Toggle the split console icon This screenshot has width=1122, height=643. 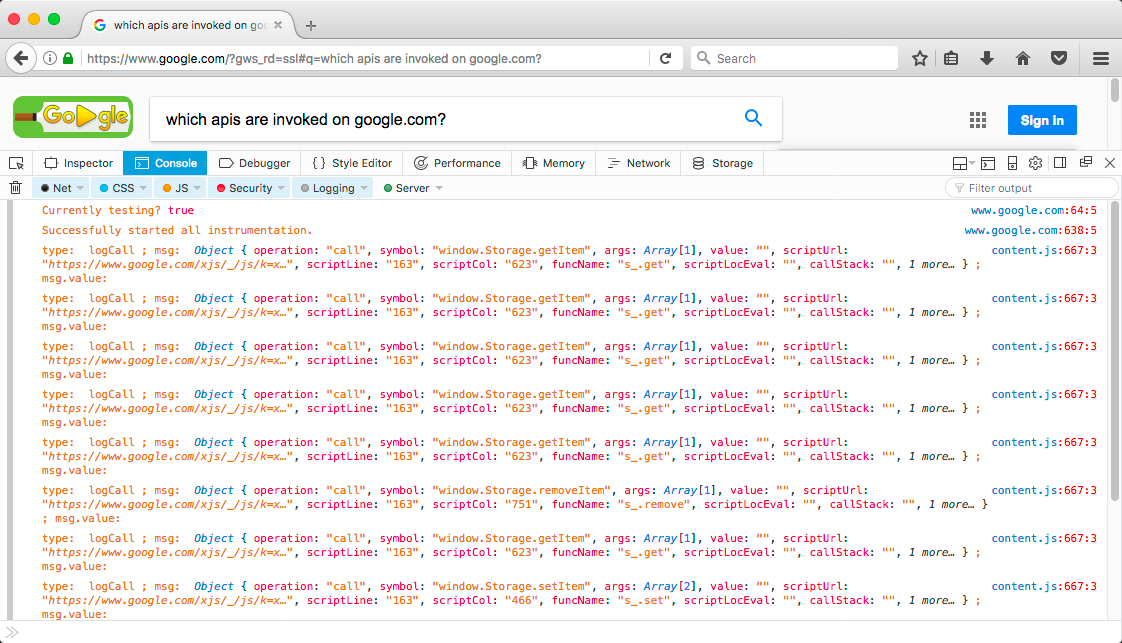[988, 163]
